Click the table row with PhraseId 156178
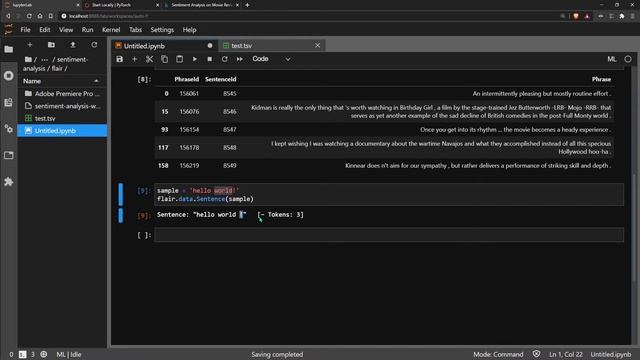 coord(384,147)
